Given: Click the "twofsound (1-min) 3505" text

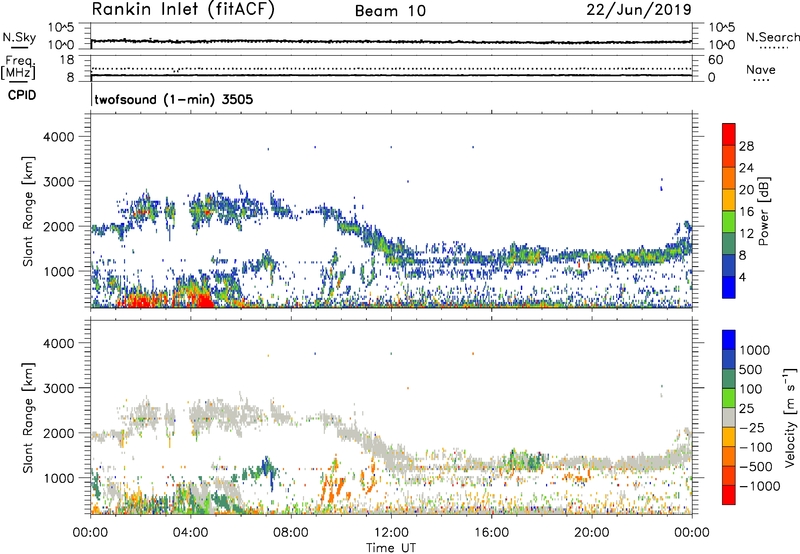Looking at the screenshot, I should 174,99.
